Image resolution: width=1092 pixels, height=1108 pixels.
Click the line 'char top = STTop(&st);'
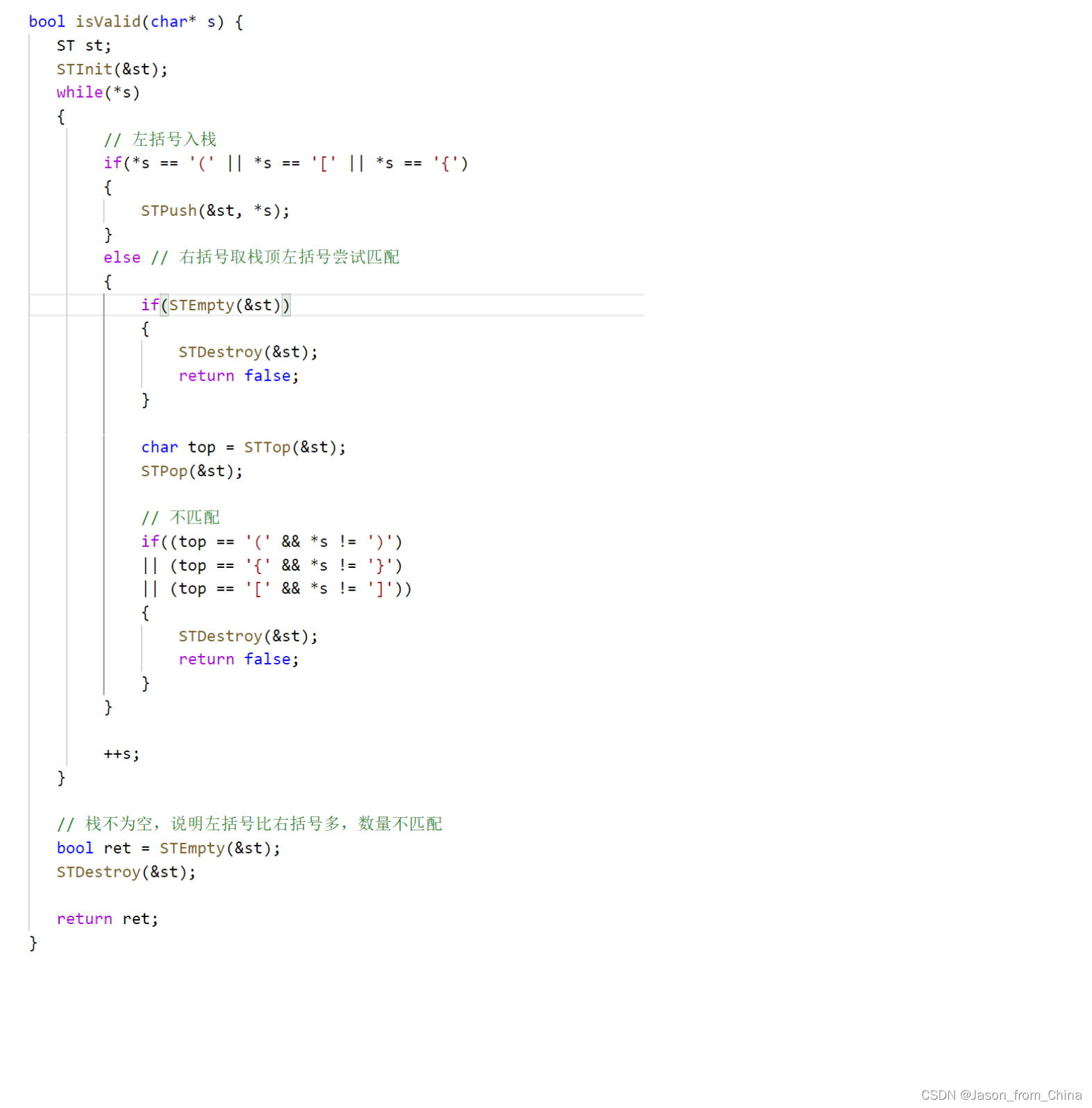click(244, 447)
